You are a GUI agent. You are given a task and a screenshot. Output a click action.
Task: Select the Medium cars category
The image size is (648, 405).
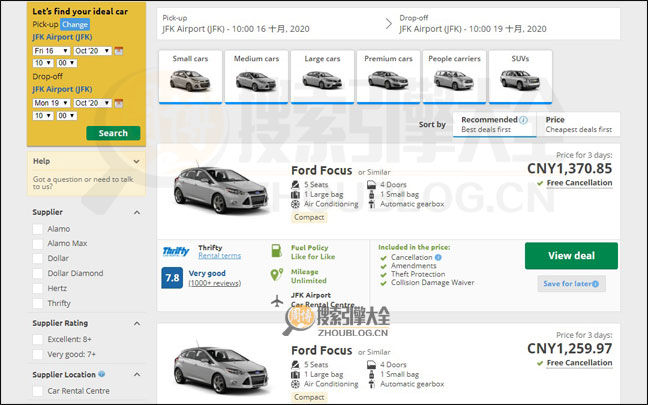pyautogui.click(x=256, y=76)
